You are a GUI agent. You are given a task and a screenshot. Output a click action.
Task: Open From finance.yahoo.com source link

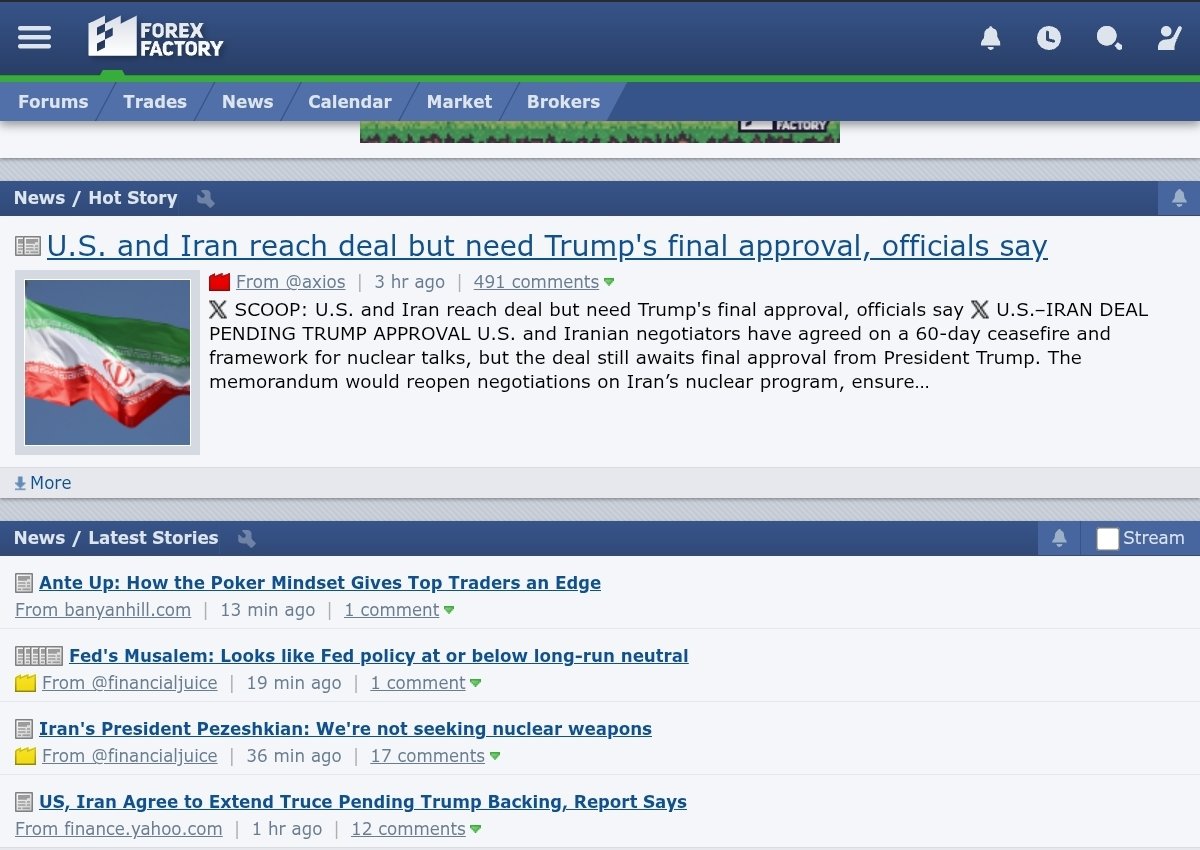coord(119,829)
